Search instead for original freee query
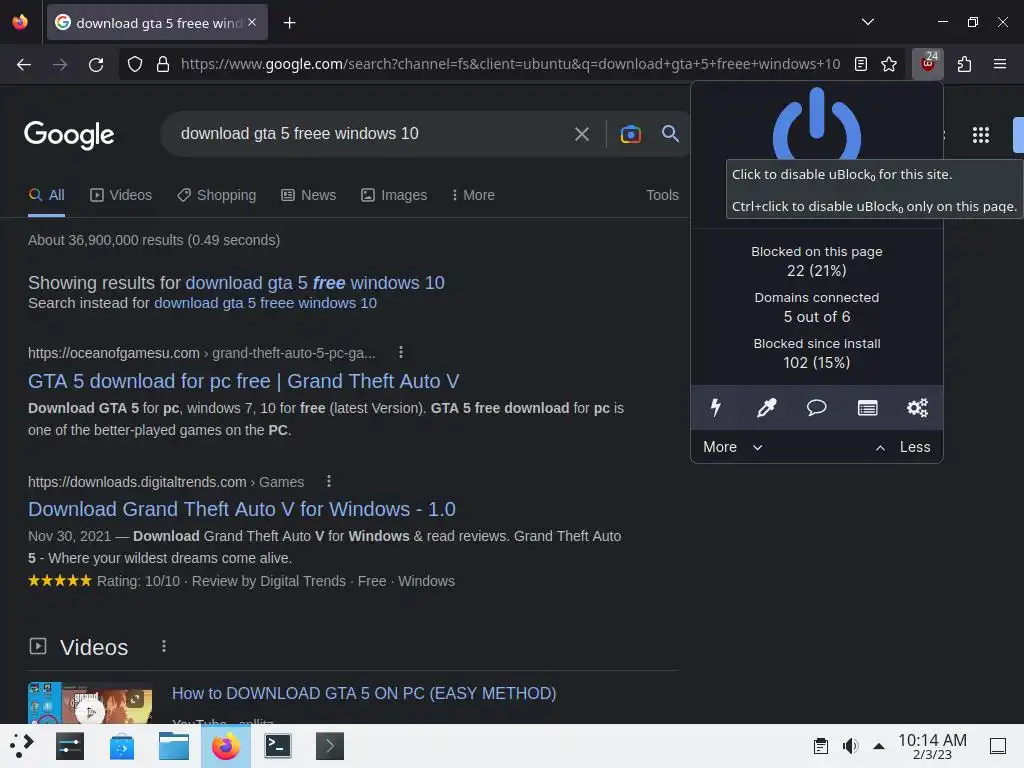The height and width of the screenshot is (768, 1024). [265, 303]
